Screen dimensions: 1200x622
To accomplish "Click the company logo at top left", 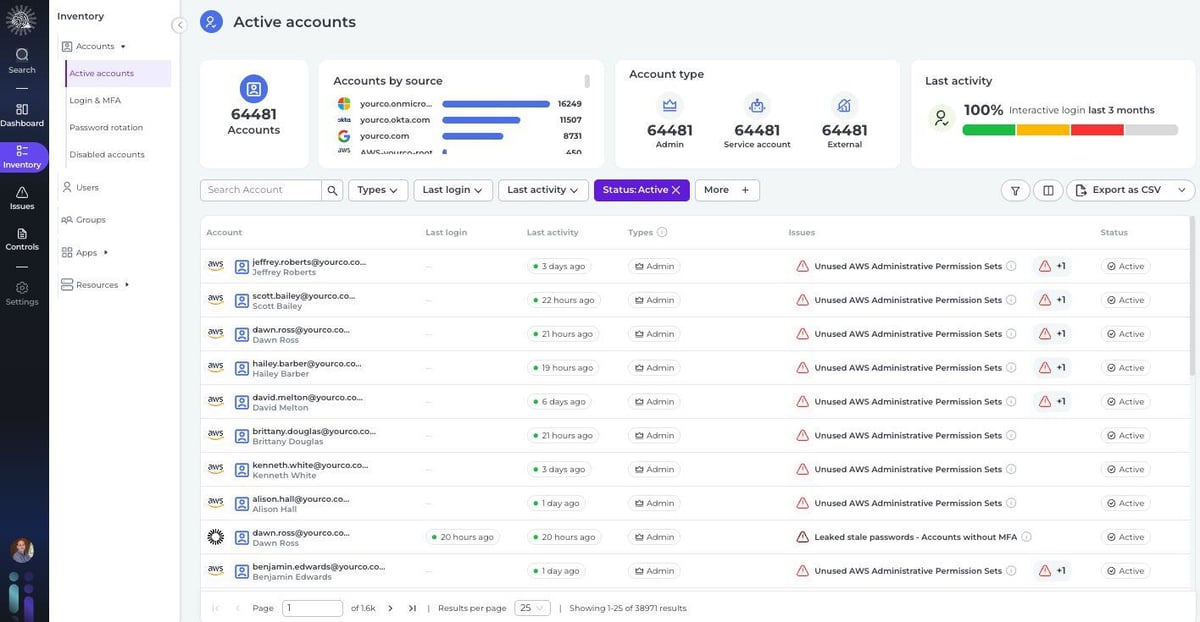I will [x=21, y=20].
